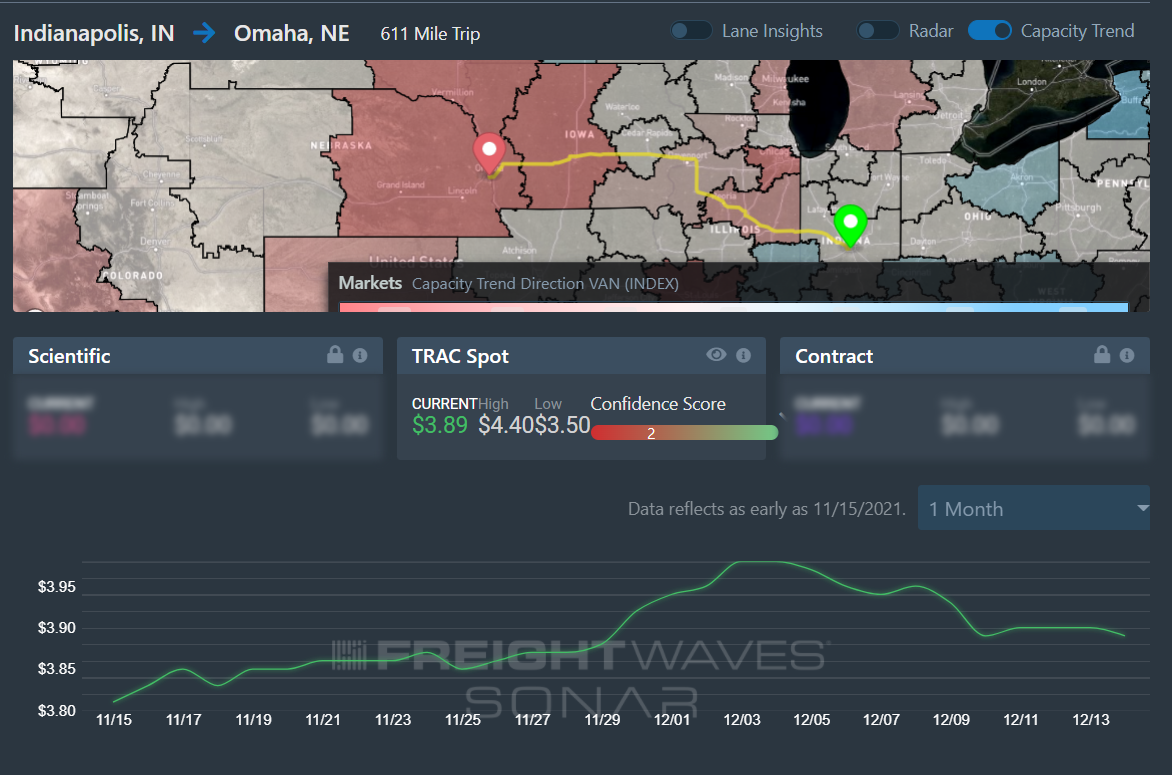The height and width of the screenshot is (775, 1172).
Task: Toggle TRAC Spot eye visibility icon
Action: click(x=716, y=355)
